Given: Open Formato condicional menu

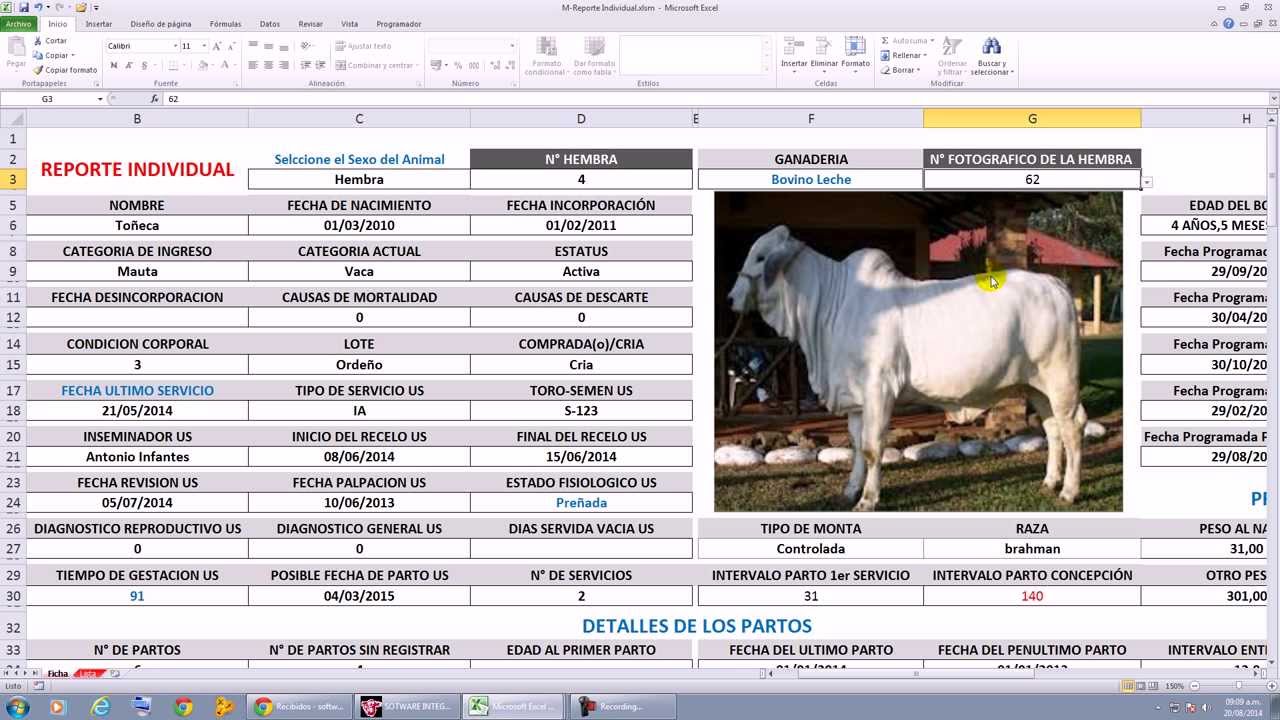Looking at the screenshot, I should pos(546,56).
